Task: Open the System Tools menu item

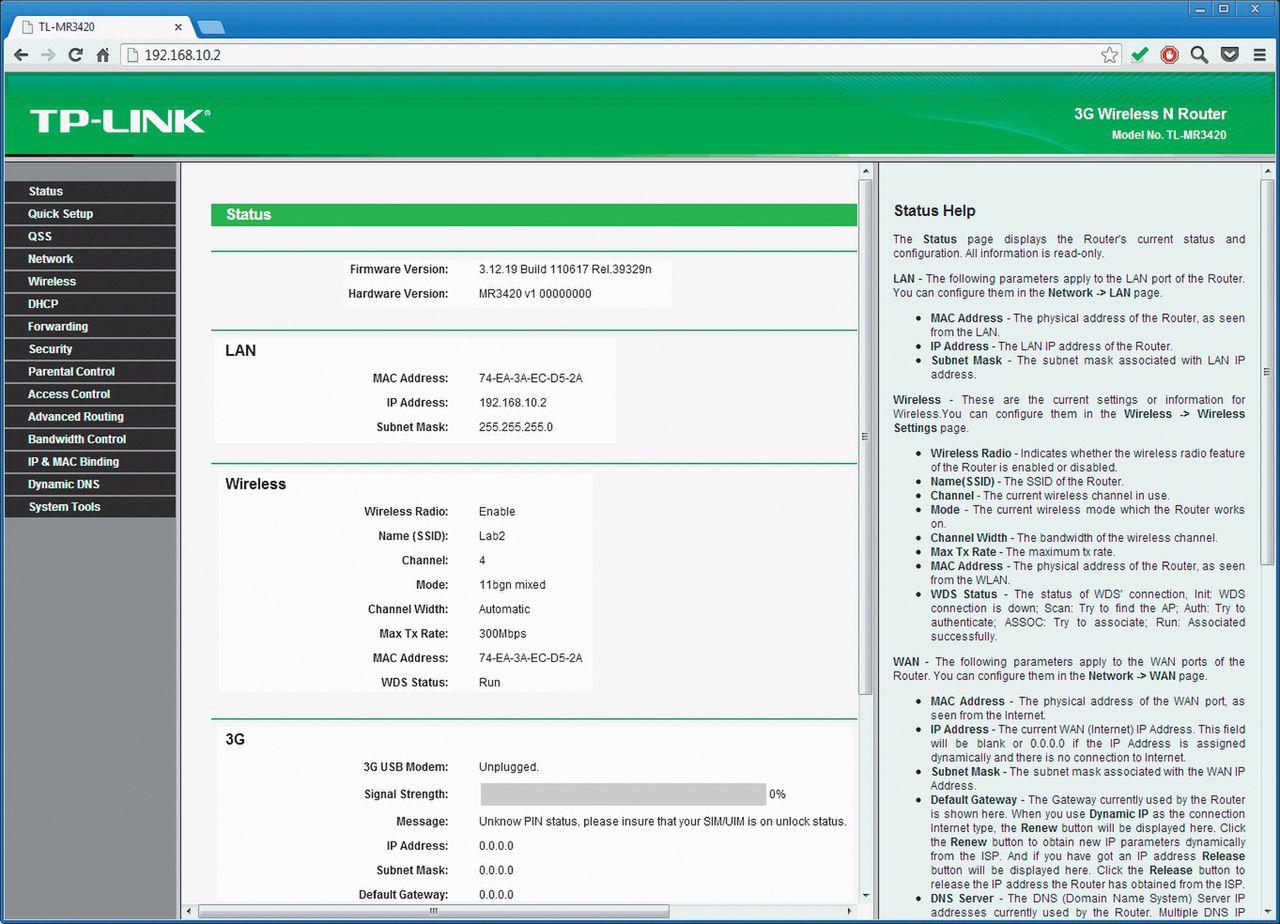Action: (90, 506)
